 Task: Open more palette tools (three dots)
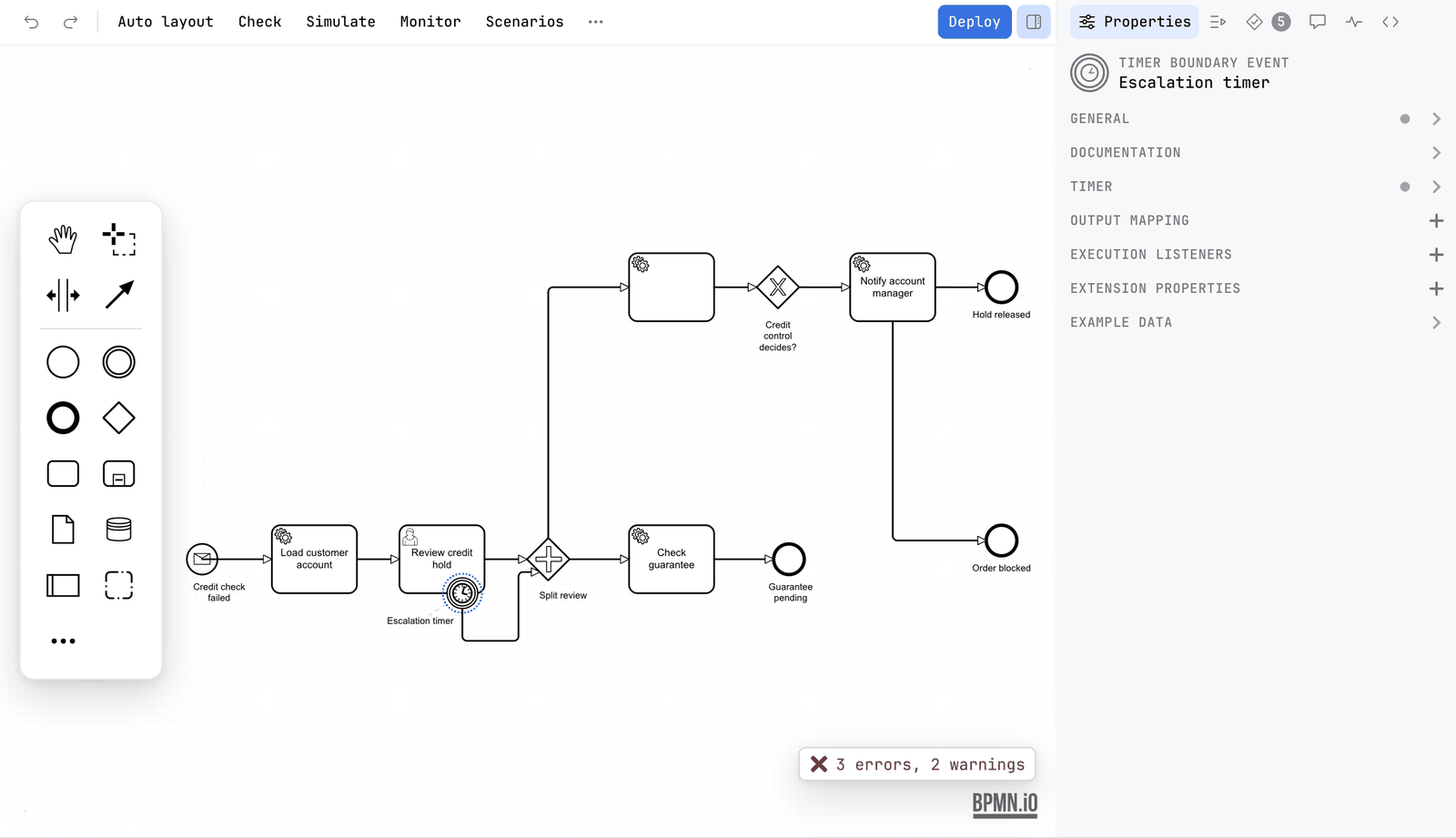pyautogui.click(x=63, y=641)
